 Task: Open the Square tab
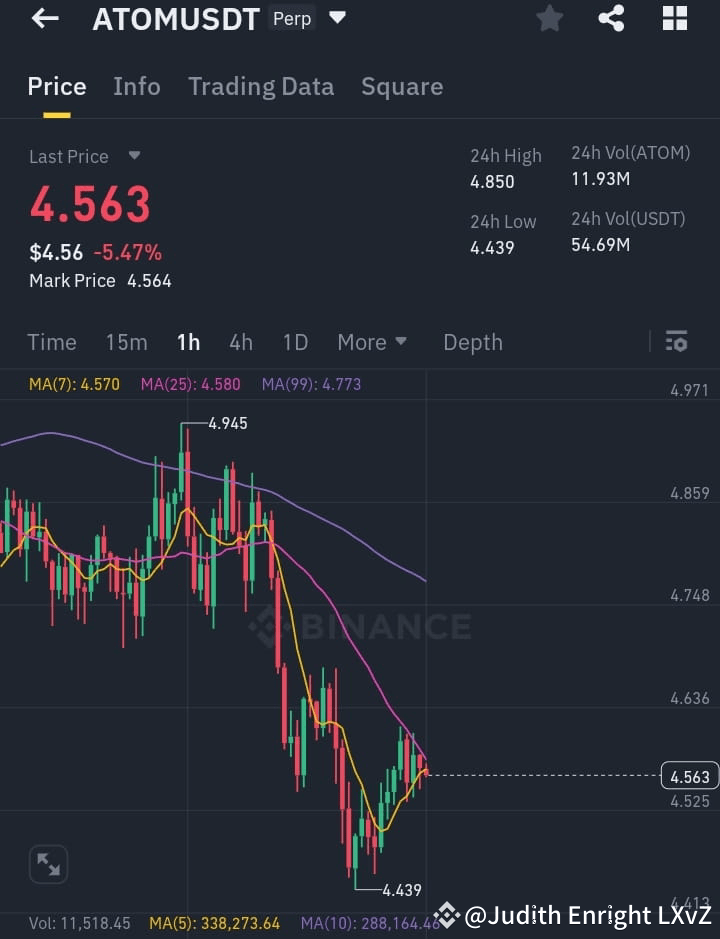tap(402, 87)
